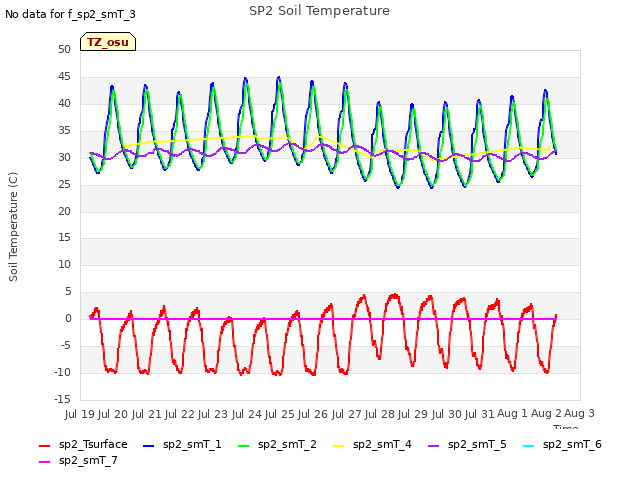Select the sp2_smT_2 legend label
Screen dimensions: 640x480
pos(287,444)
